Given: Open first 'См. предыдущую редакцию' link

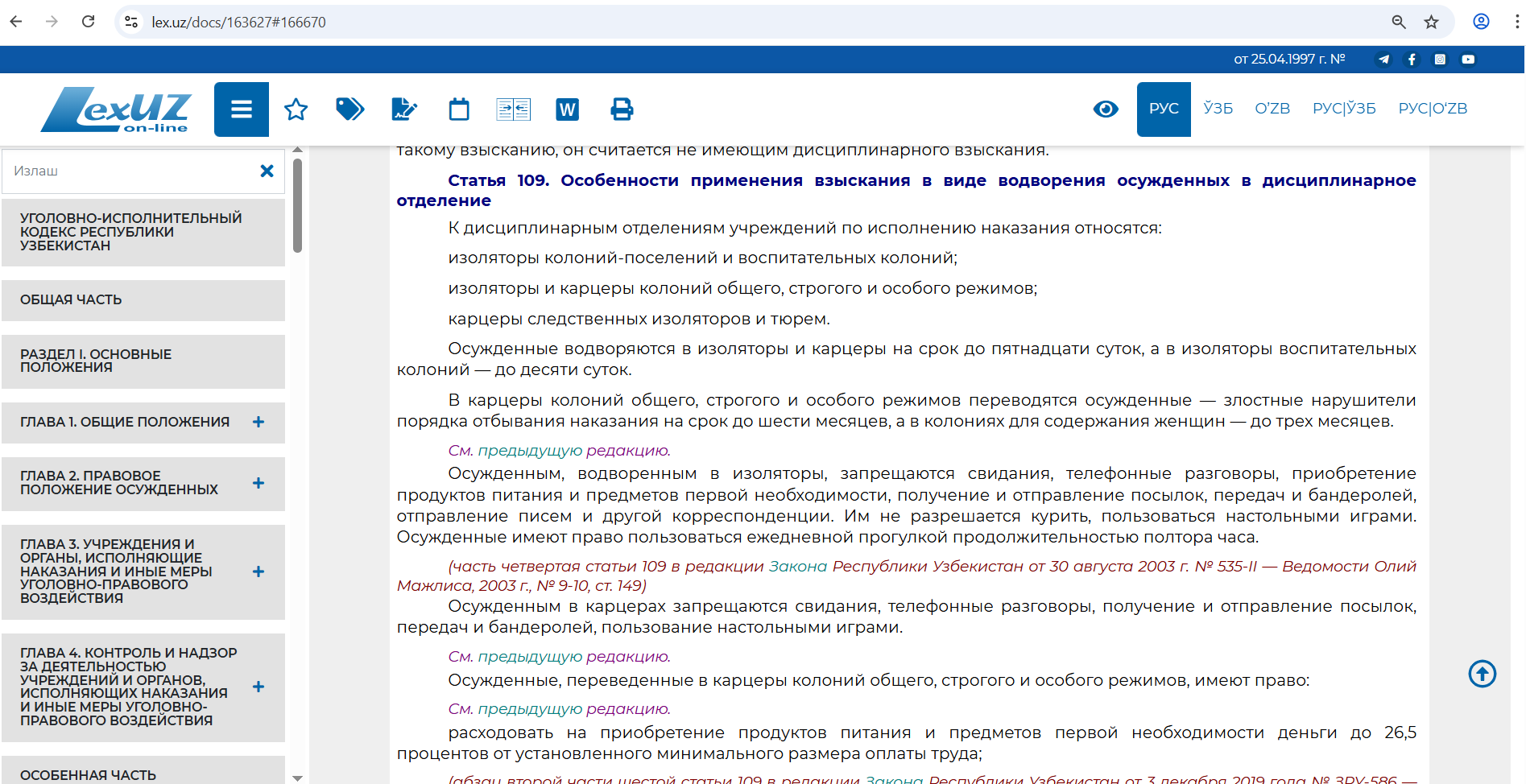Looking at the screenshot, I should coord(559,451).
